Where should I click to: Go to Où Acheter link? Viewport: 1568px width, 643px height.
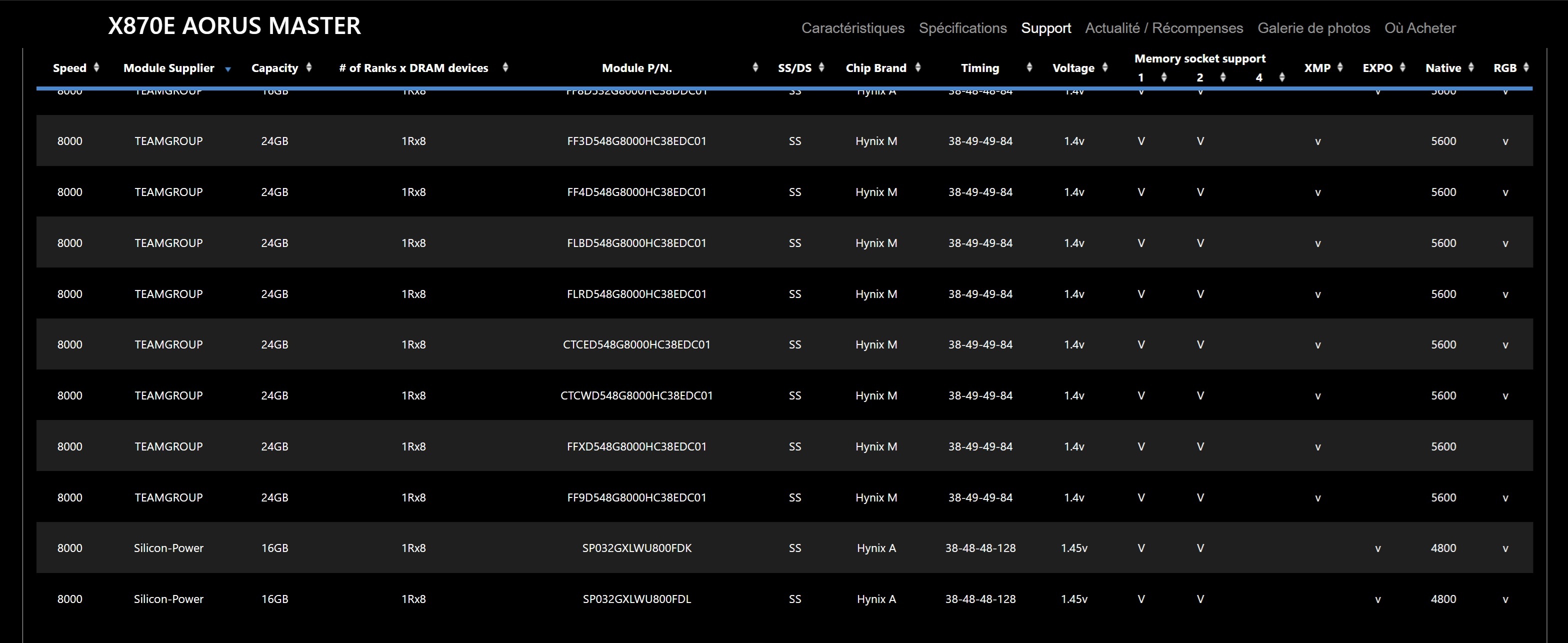click(x=1419, y=28)
